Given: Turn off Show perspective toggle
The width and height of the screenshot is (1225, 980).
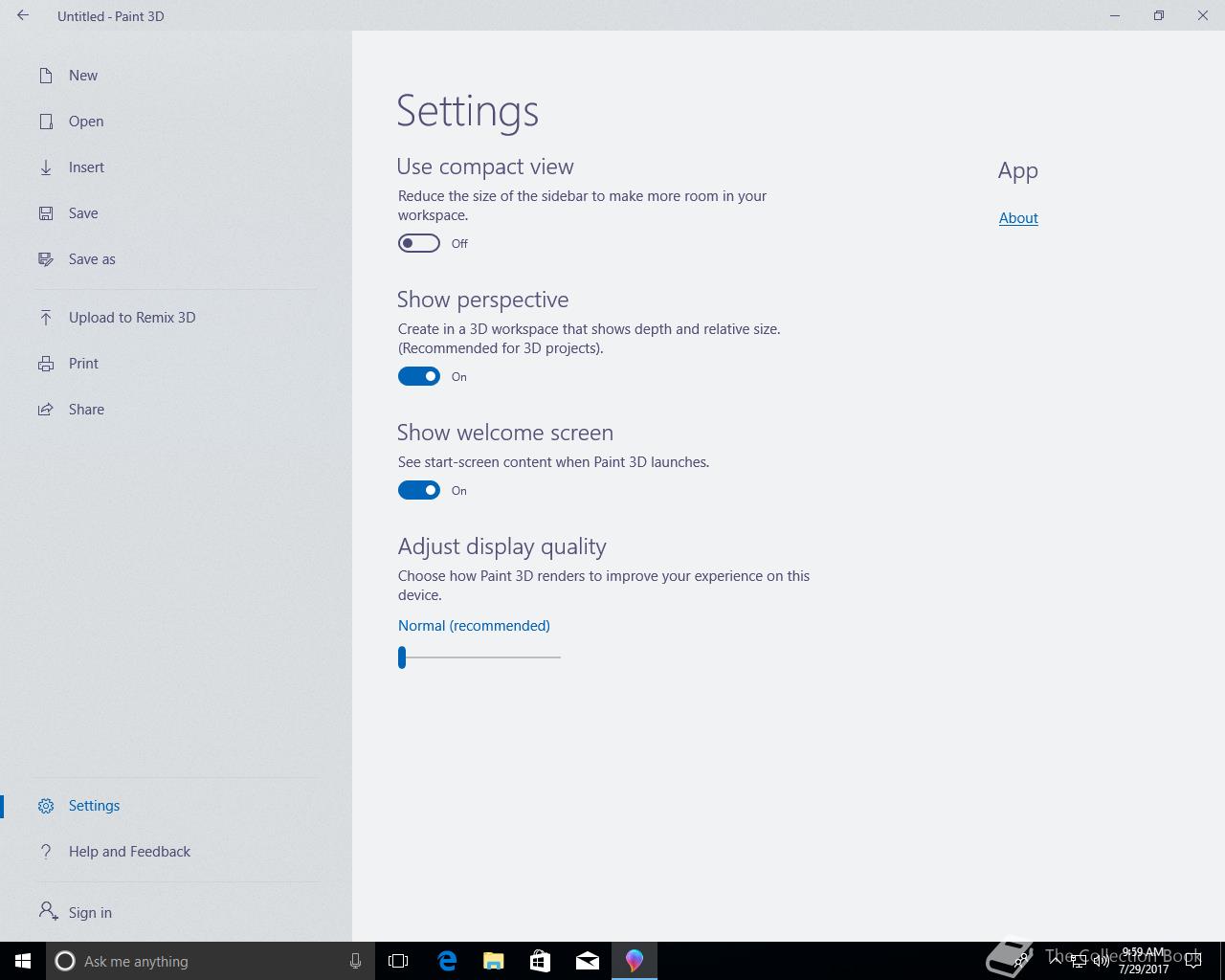Looking at the screenshot, I should [x=419, y=376].
